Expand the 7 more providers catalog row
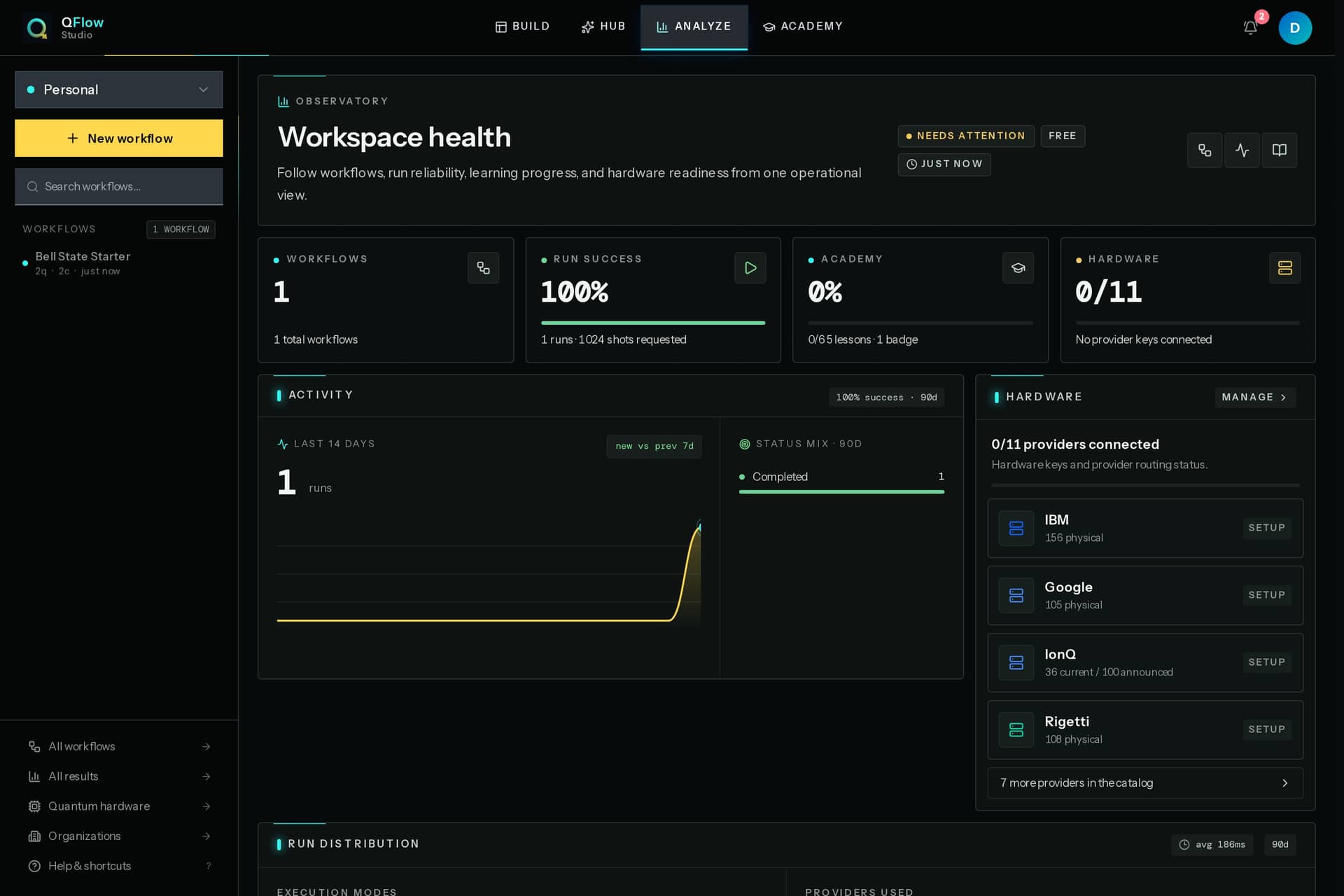1344x896 pixels. pyautogui.click(x=1145, y=783)
